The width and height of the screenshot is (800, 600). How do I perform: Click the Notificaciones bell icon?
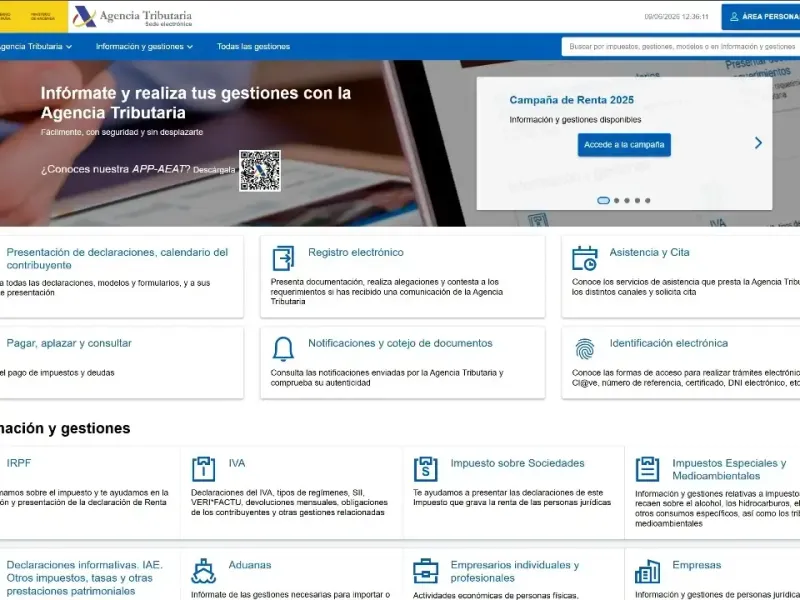(283, 349)
